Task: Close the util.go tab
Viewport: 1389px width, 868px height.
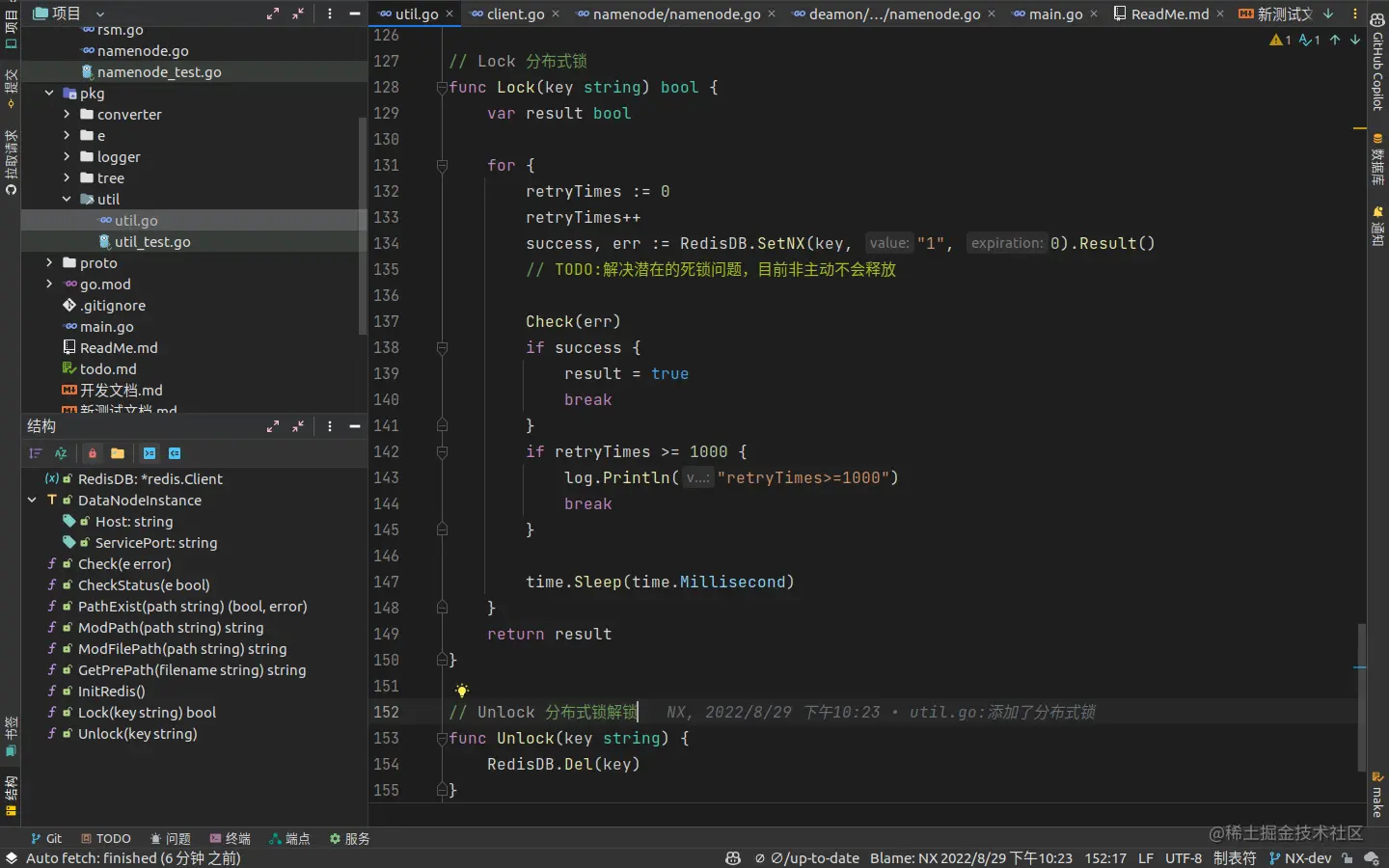Action: [x=449, y=14]
